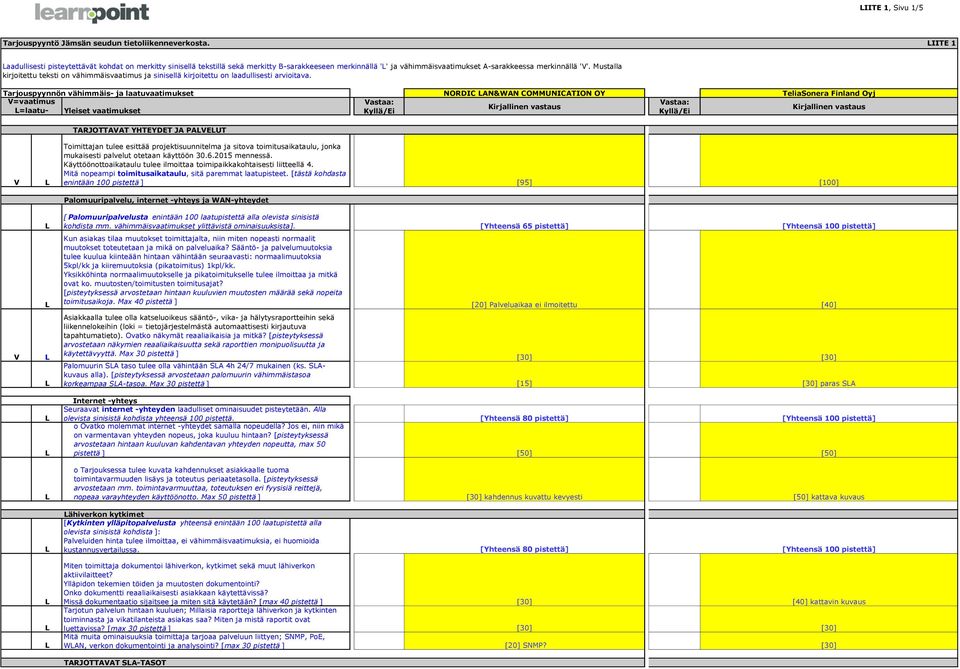
Task: Select the 'LIITE 1, Sivu 1/5' page indicator
Action: click(891, 7)
